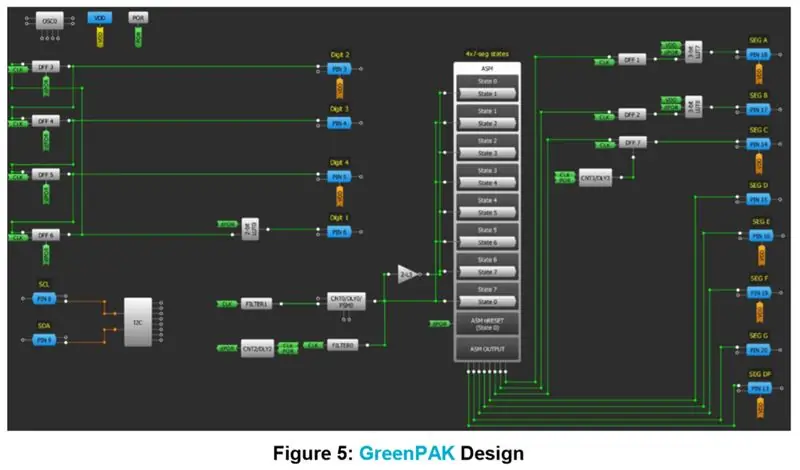
Task: Click the blue VDD block
Action: coord(99,18)
